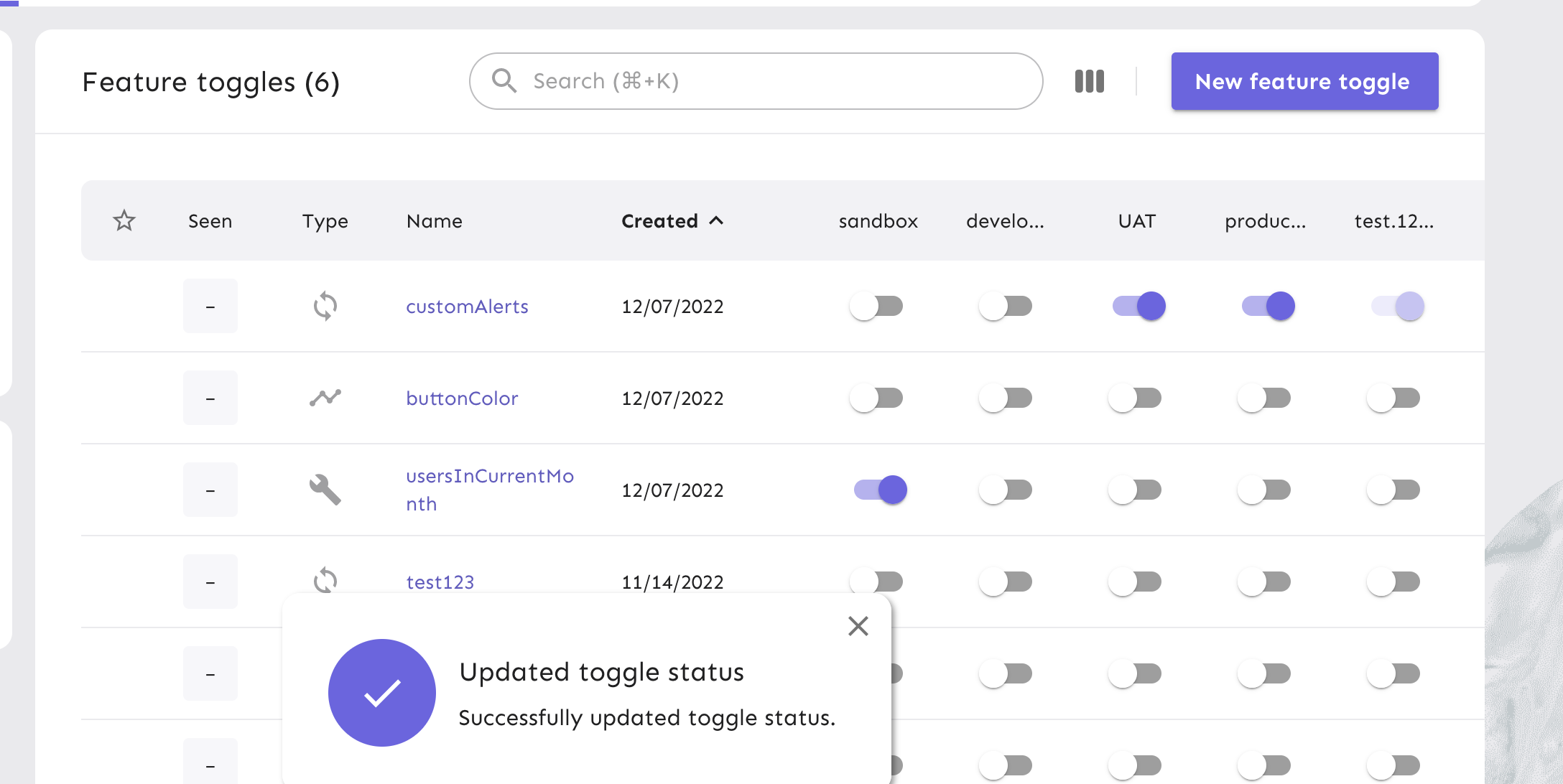Enable buttonColor in sandbox

coord(876,398)
